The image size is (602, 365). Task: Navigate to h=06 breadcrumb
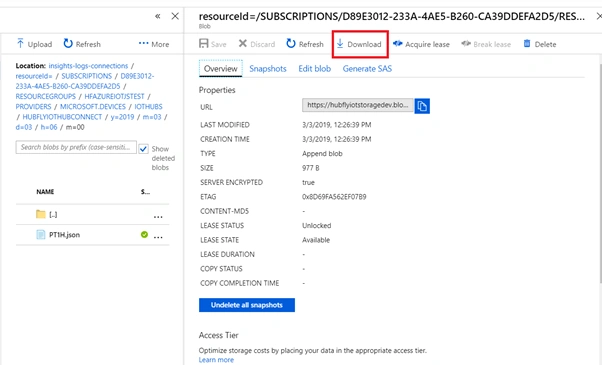(x=49, y=127)
